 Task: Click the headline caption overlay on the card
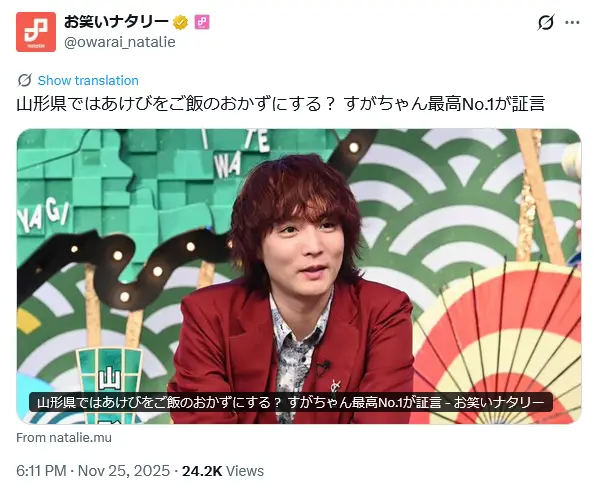[x=291, y=402]
